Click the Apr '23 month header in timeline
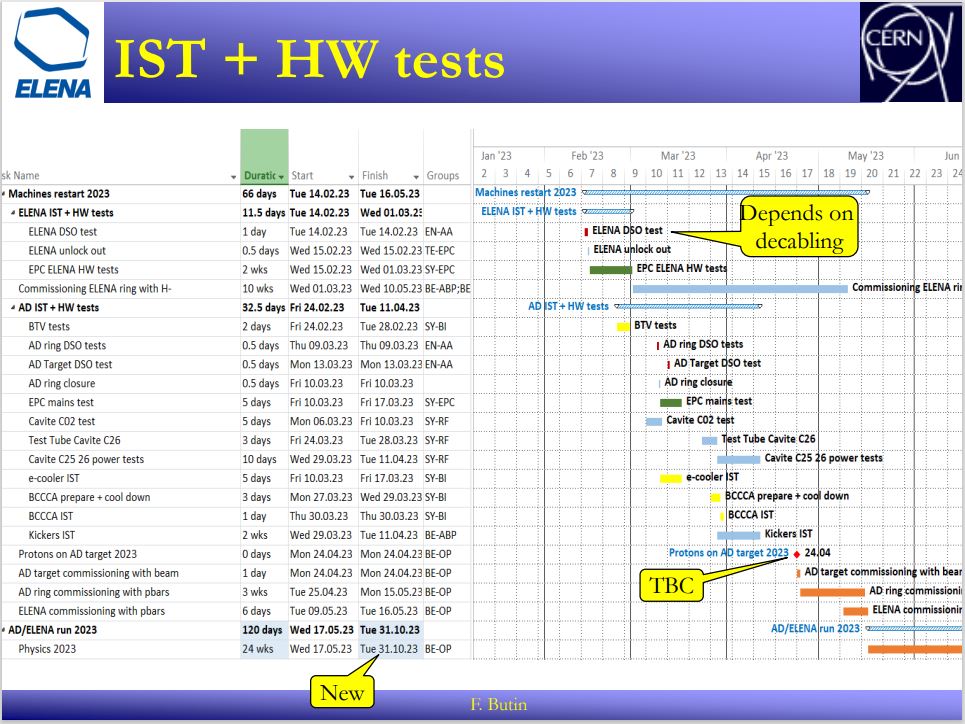Image resolution: width=965 pixels, height=724 pixels. click(x=772, y=156)
